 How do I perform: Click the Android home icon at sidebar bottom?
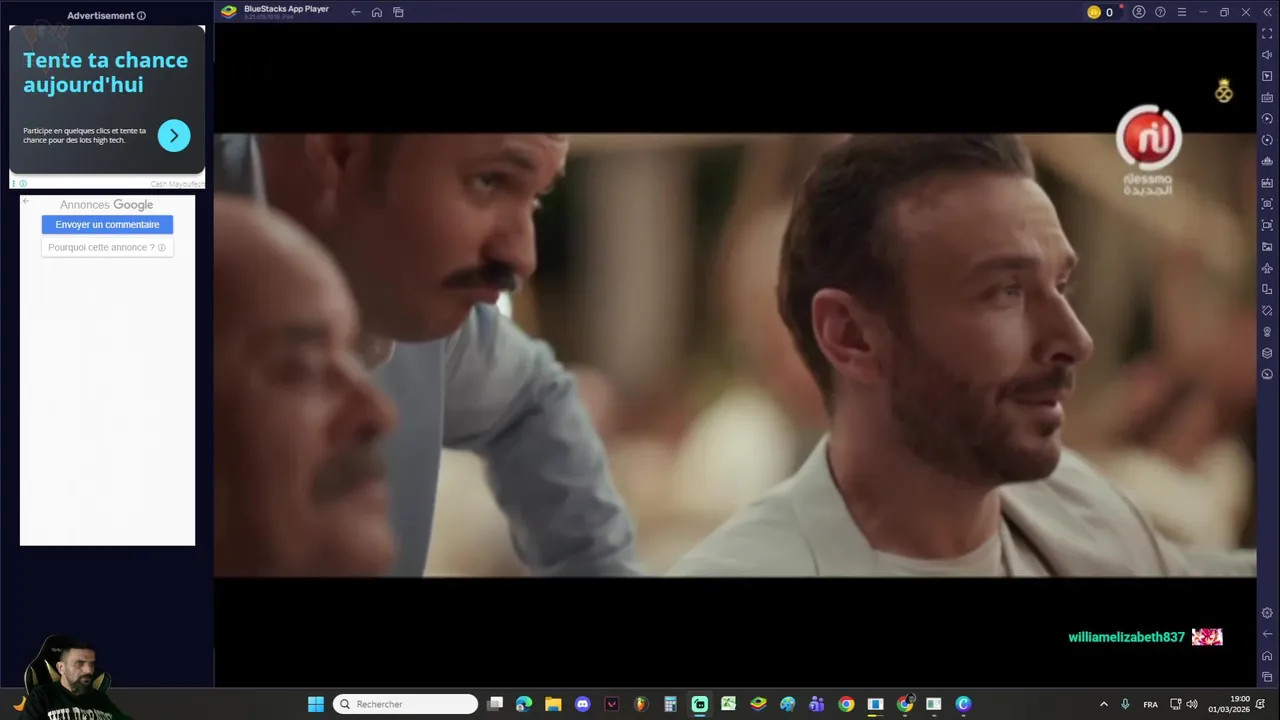(x=1267, y=656)
